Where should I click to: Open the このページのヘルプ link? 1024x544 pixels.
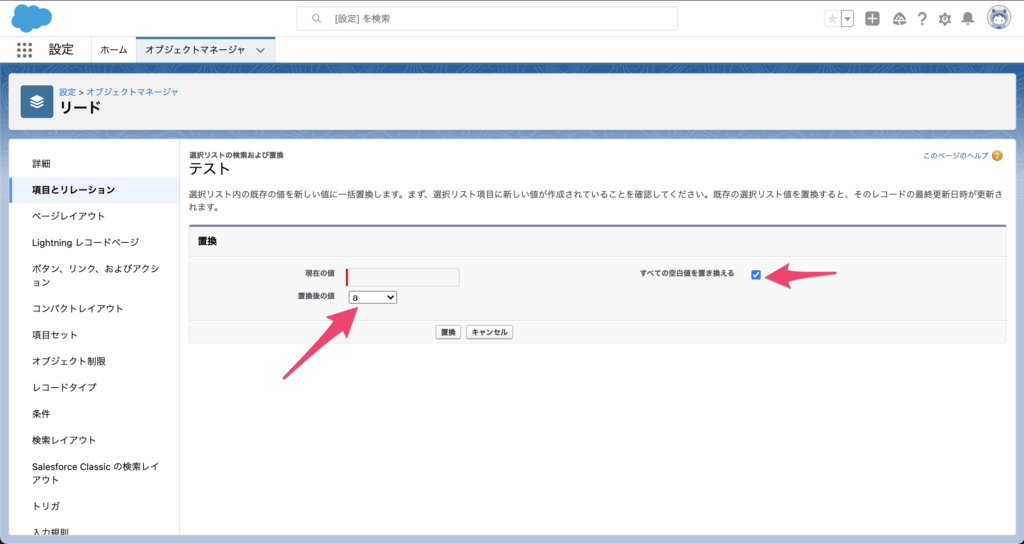click(x=955, y=156)
